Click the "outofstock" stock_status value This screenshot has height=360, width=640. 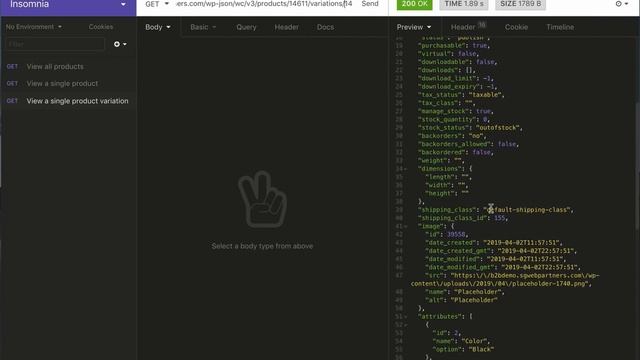(x=497, y=128)
